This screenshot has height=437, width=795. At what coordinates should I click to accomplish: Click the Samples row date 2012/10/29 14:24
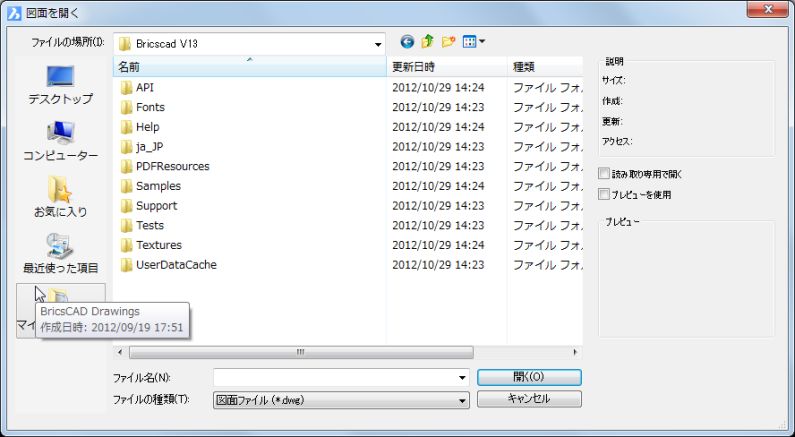point(438,186)
